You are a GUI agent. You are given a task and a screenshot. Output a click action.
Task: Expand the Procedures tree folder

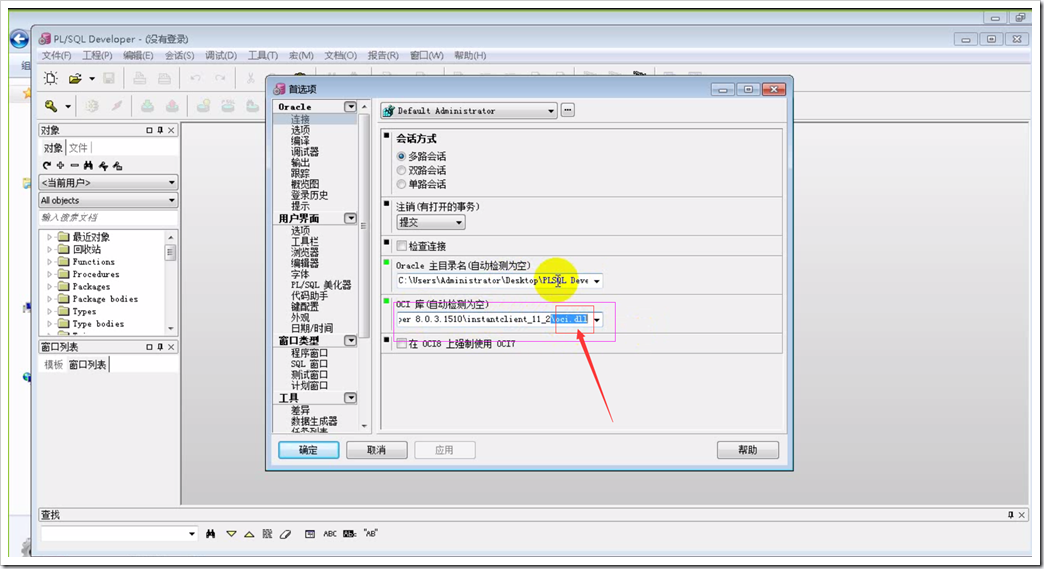49,274
